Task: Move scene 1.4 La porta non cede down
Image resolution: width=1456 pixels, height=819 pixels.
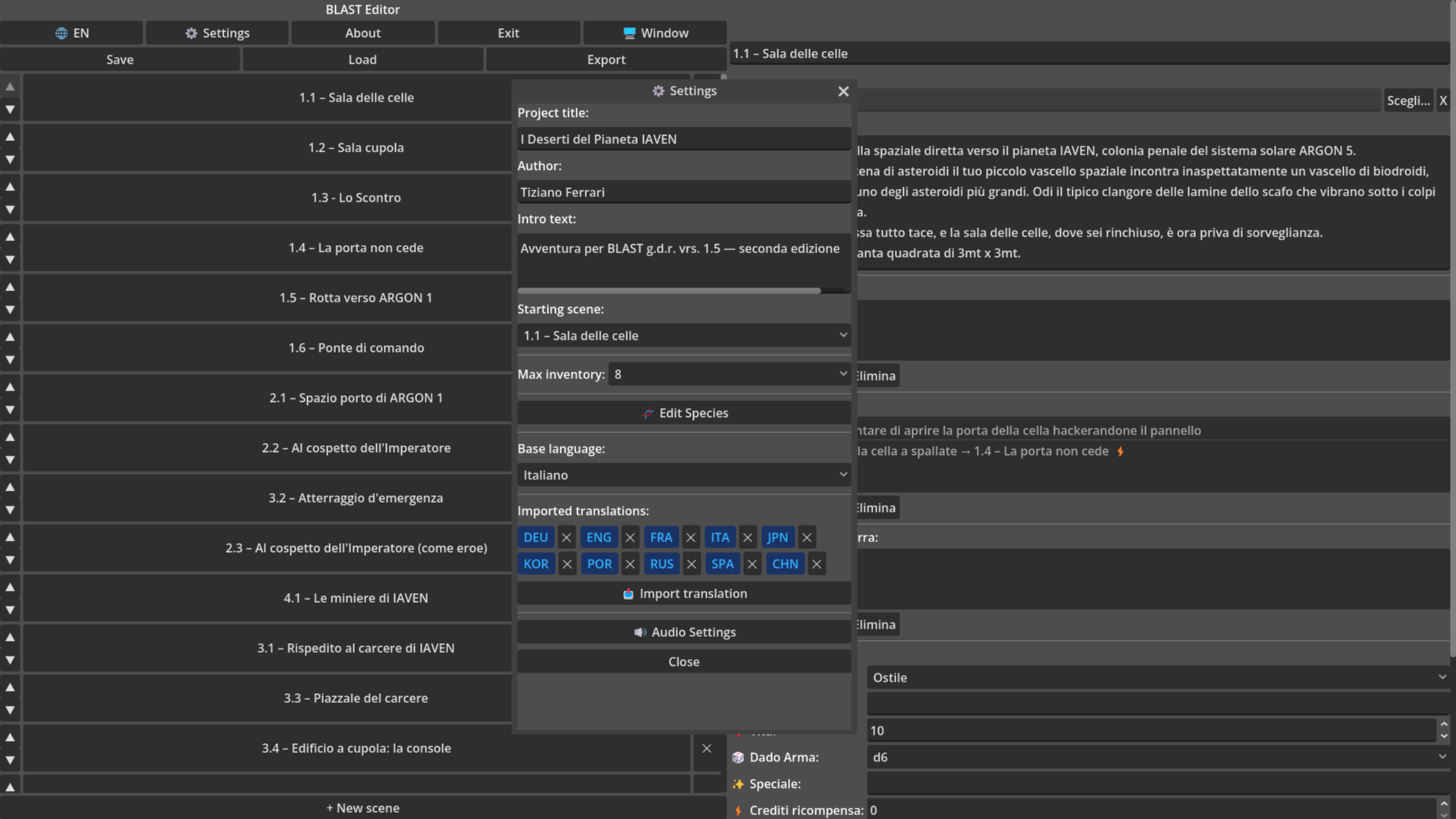Action: (x=10, y=259)
